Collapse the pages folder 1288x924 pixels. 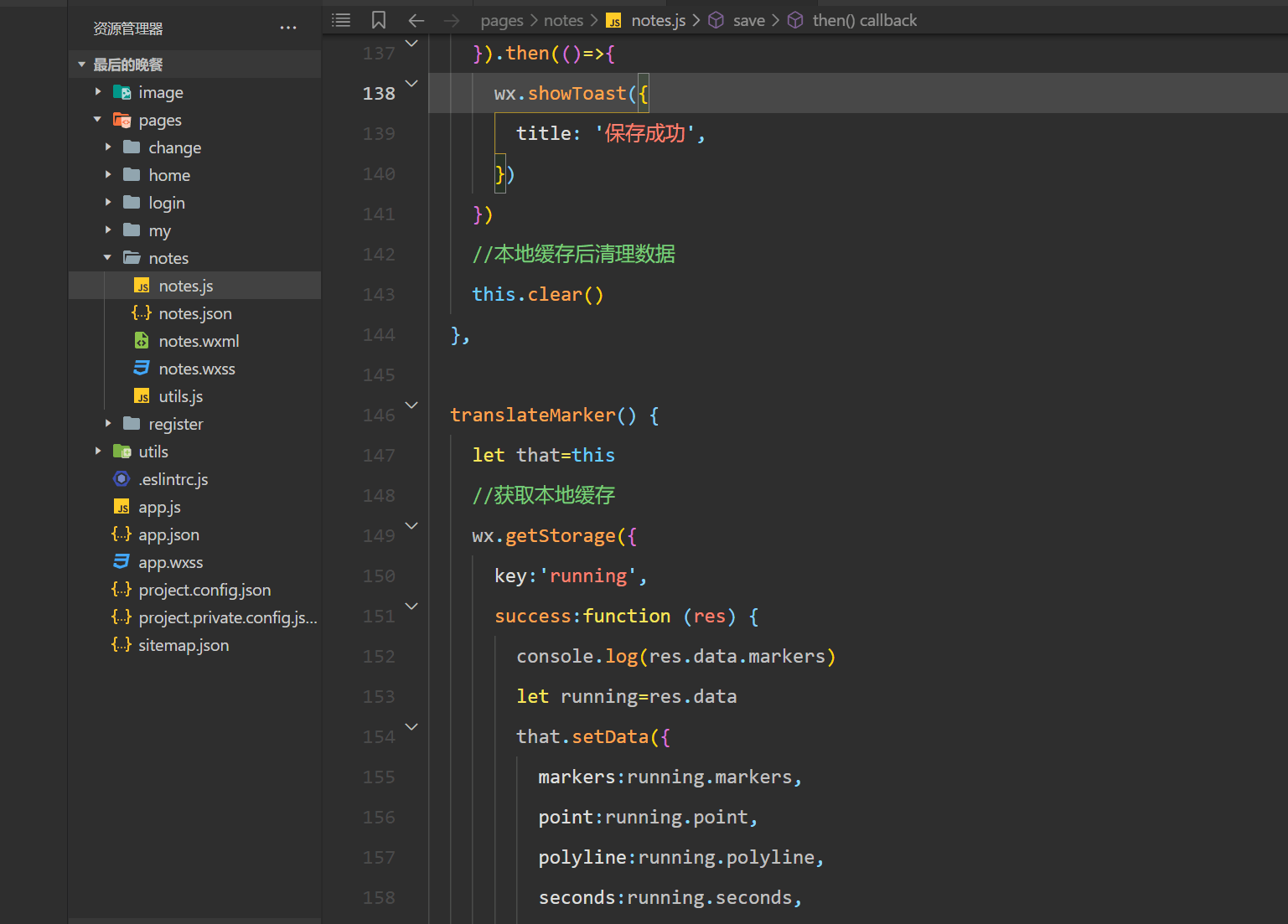[x=159, y=120]
